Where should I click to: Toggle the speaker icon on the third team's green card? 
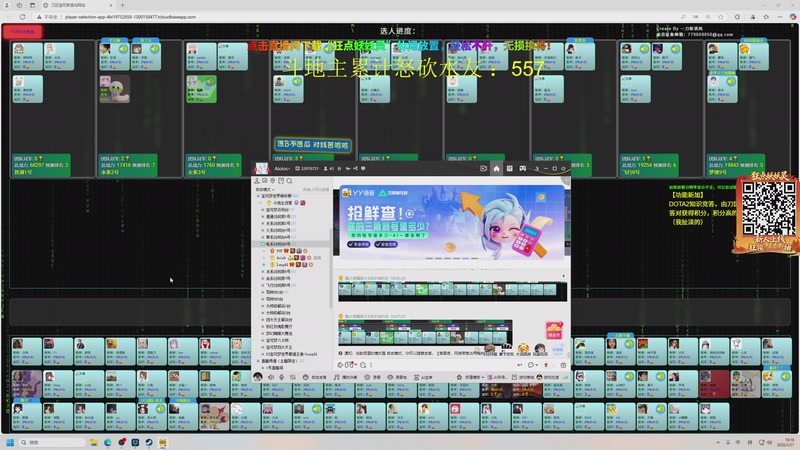click(x=210, y=82)
